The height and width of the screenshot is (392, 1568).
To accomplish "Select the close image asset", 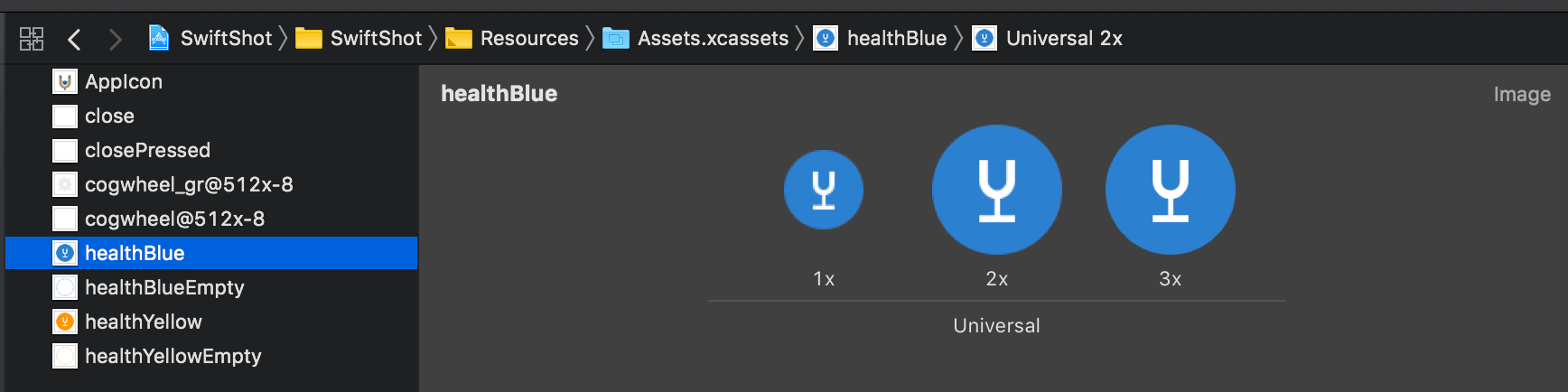I will click(x=211, y=116).
